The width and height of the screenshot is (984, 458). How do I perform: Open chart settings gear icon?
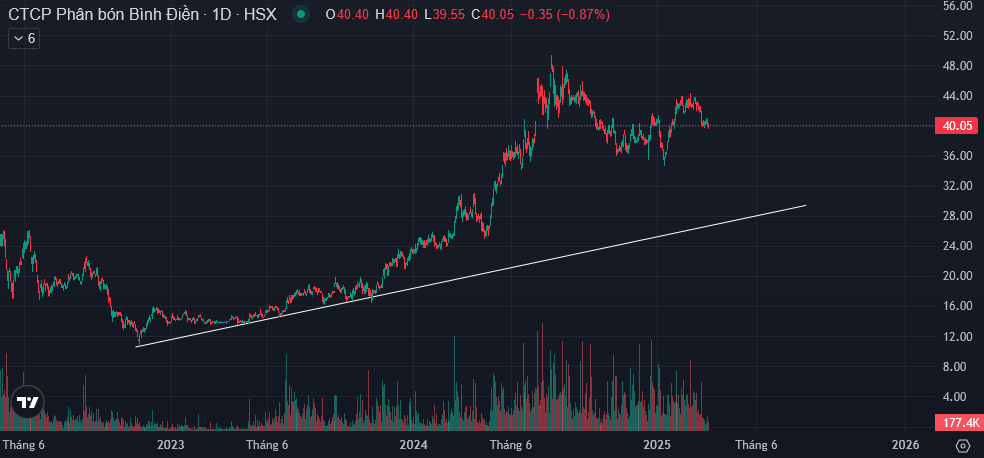[x=961, y=445]
